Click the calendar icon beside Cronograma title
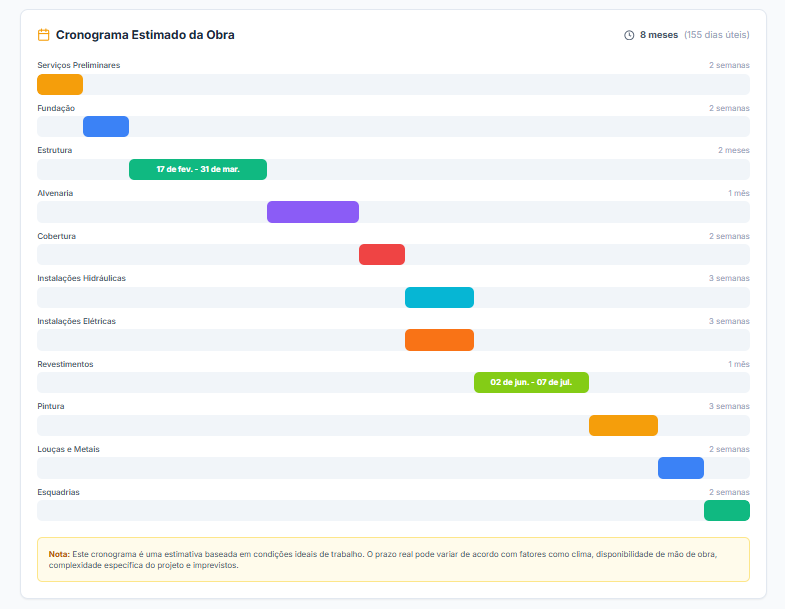This screenshot has height=609, width=785. tap(43, 35)
